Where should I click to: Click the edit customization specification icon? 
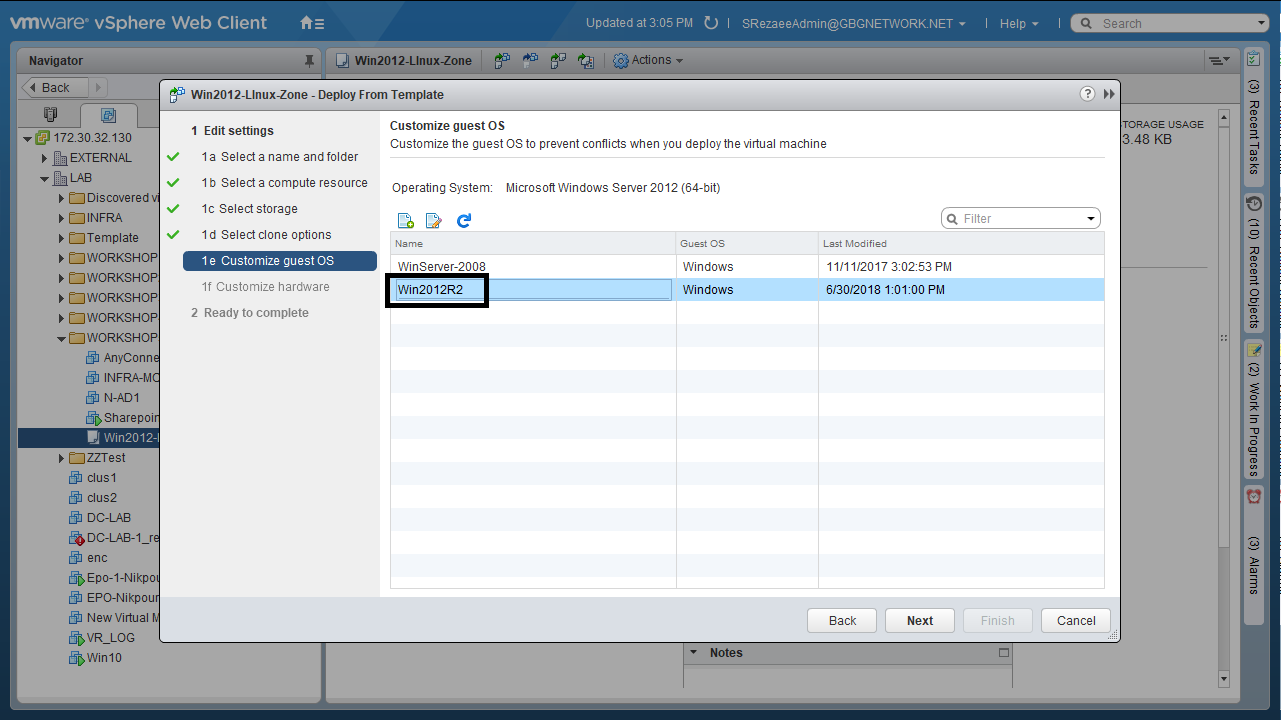[434, 220]
